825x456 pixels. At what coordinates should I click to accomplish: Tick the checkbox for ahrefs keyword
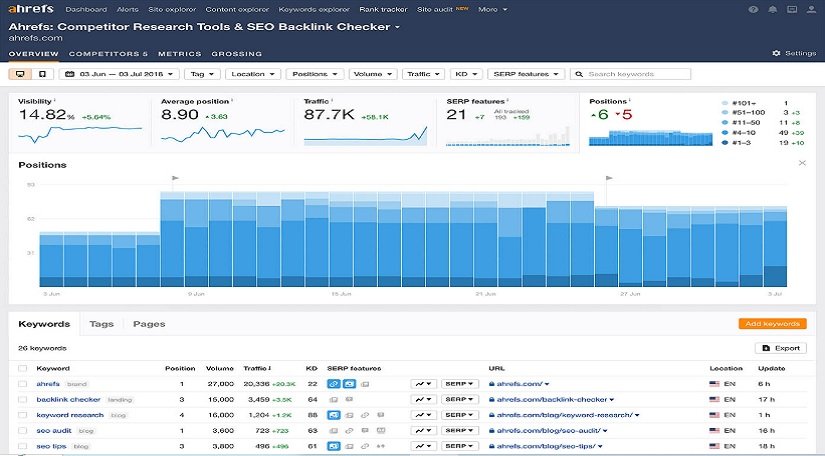pyautogui.click(x=23, y=384)
